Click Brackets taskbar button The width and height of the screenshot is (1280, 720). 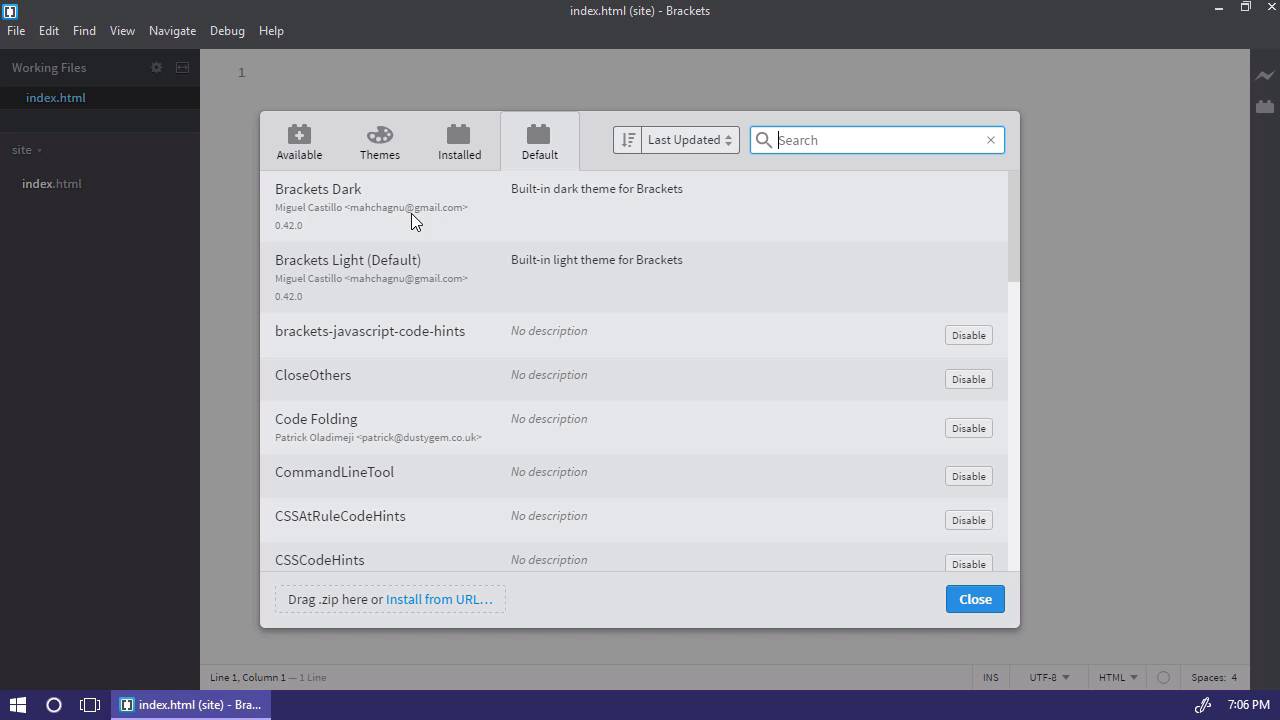tap(190, 705)
